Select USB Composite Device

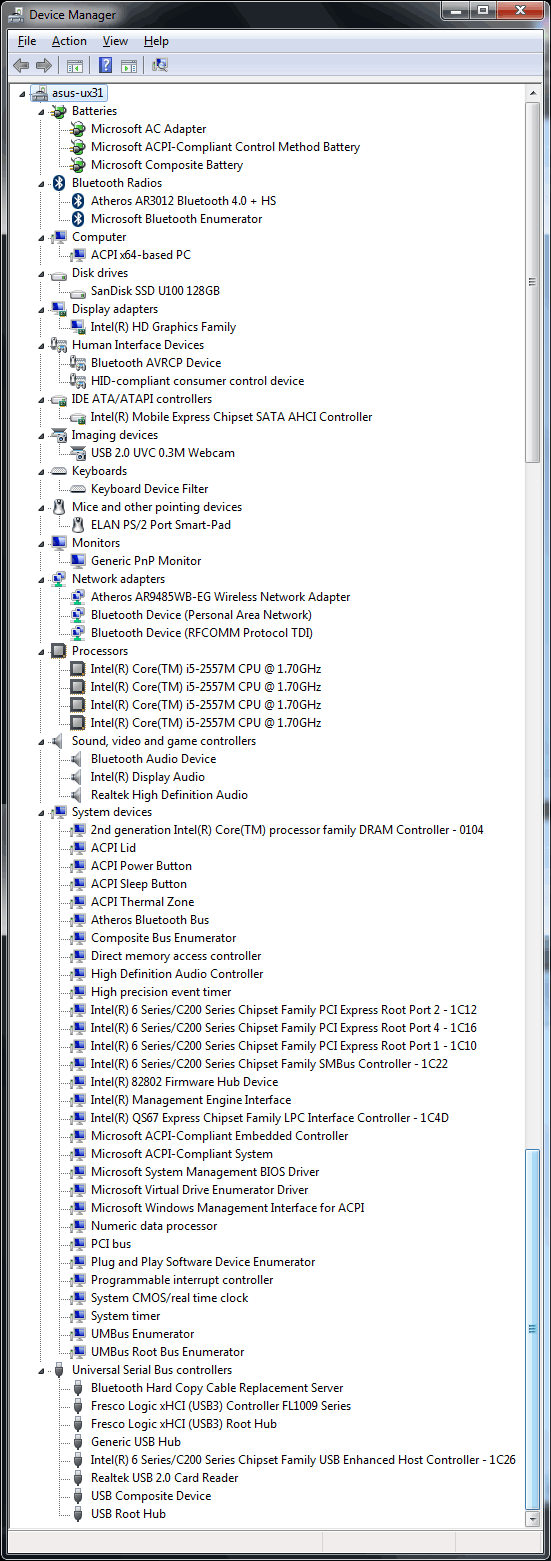[151, 1496]
